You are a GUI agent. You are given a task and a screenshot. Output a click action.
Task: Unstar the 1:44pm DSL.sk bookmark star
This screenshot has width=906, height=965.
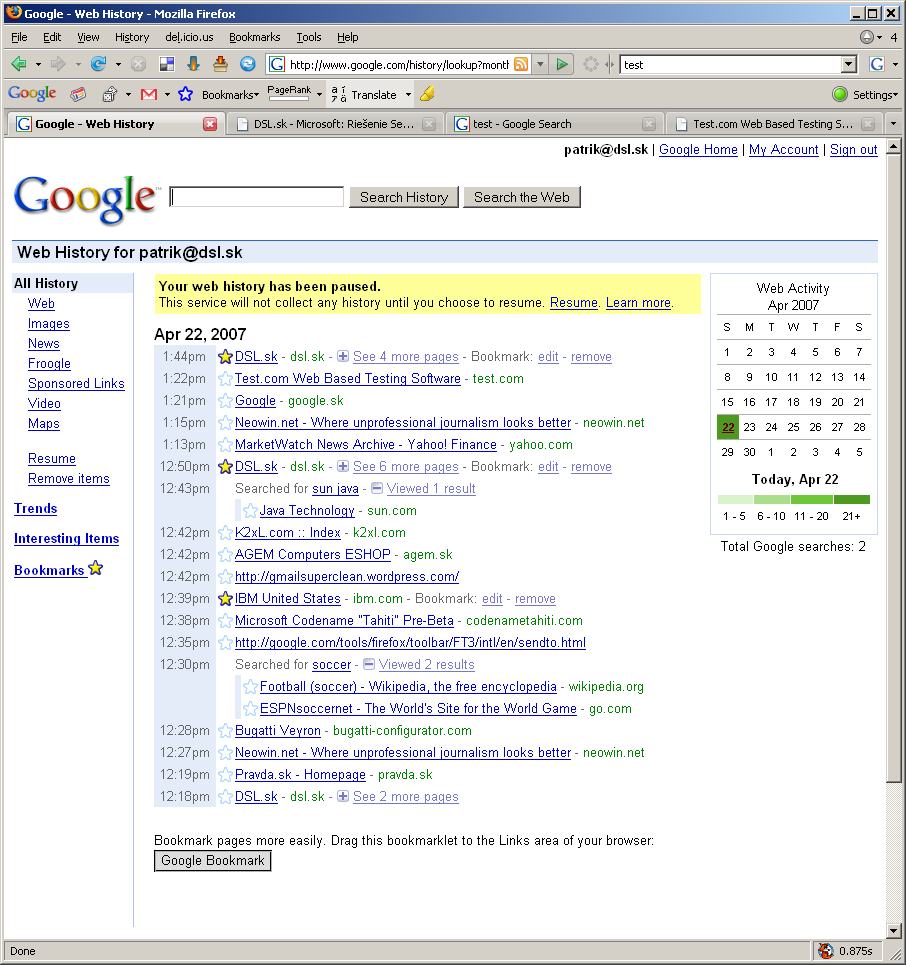(x=225, y=356)
